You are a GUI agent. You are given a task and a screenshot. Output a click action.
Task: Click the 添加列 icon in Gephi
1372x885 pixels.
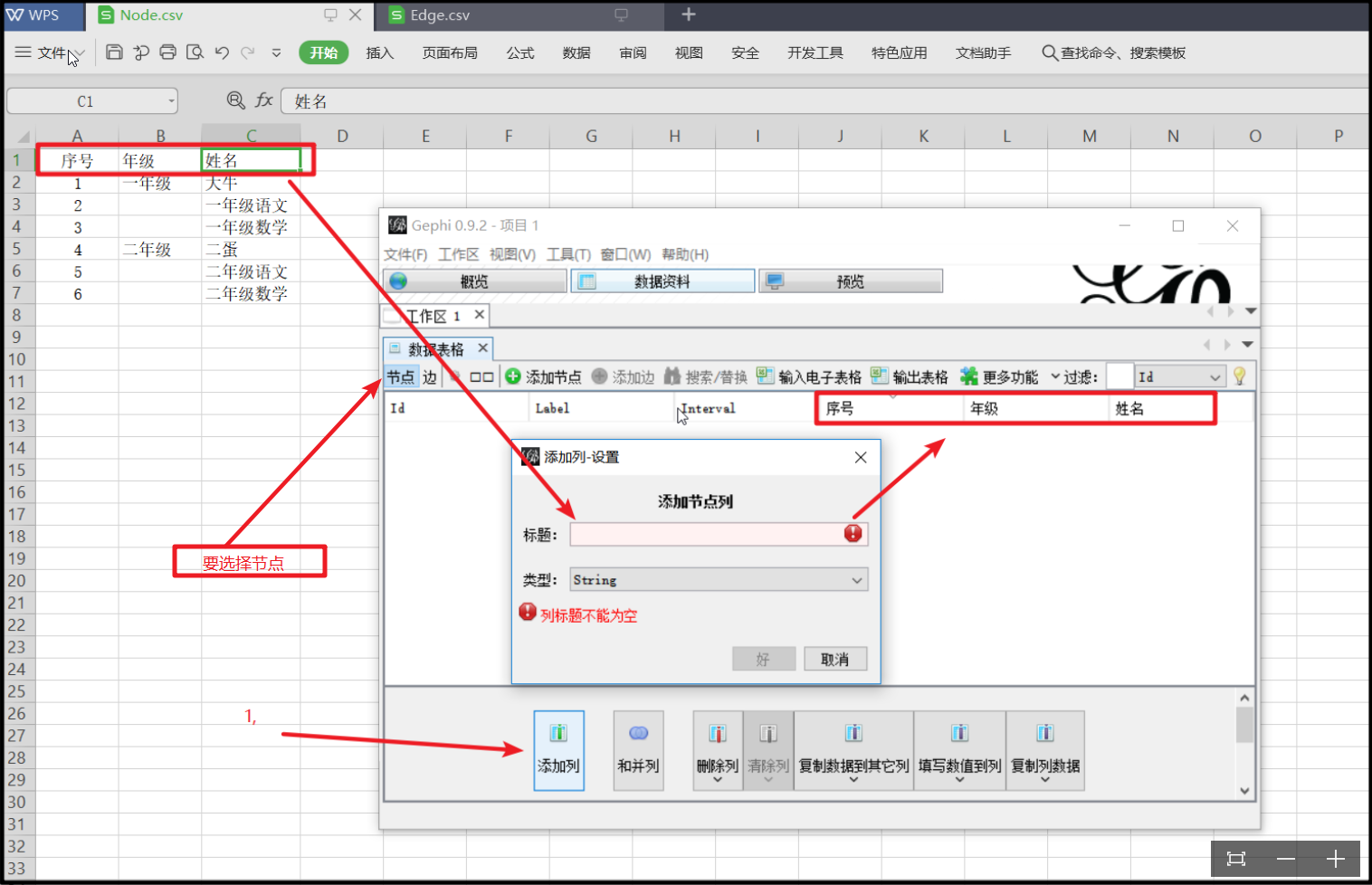point(558,750)
